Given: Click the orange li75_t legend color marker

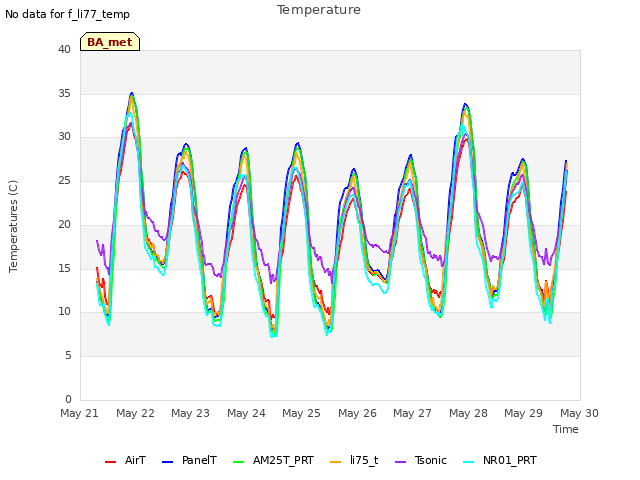Looking at the screenshot, I should 336,462.
